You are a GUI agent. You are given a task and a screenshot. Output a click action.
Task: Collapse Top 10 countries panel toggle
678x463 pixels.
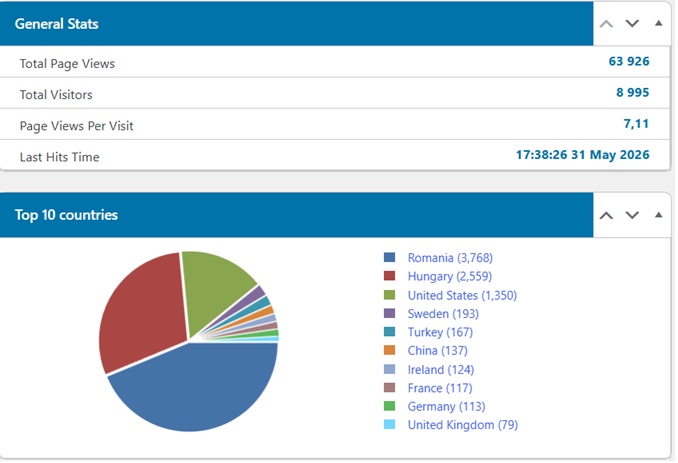click(661, 216)
